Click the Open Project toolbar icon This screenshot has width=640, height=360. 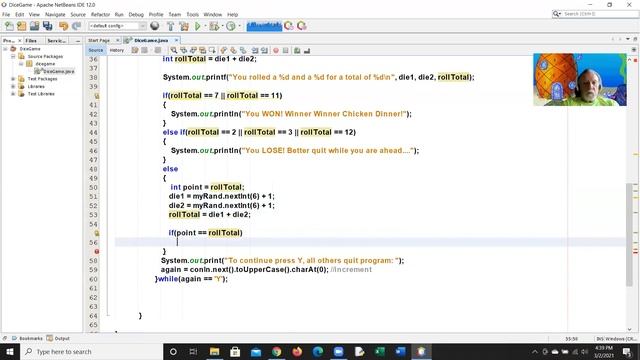tap(34, 26)
